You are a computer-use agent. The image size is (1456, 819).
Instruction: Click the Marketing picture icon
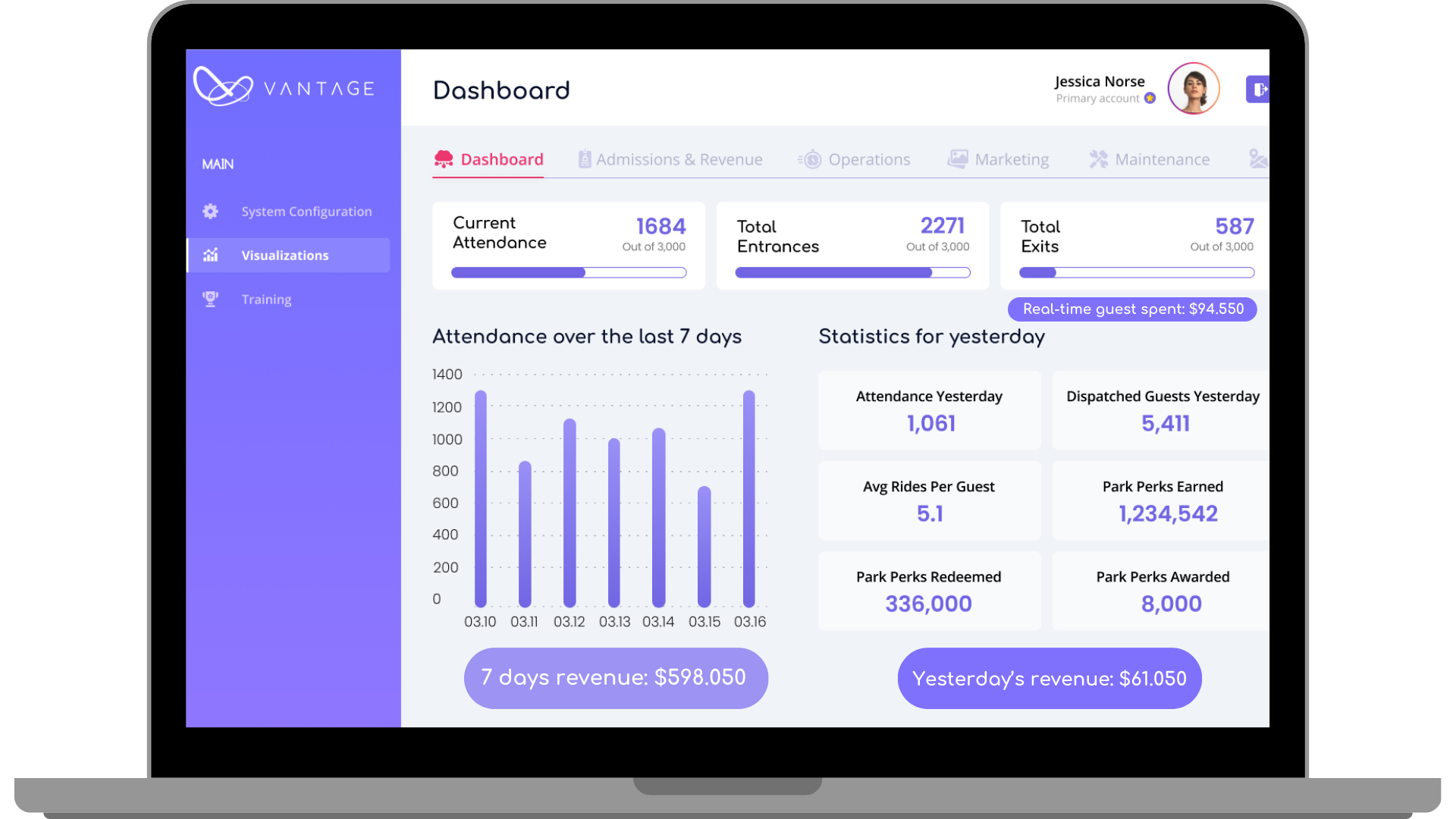click(958, 159)
